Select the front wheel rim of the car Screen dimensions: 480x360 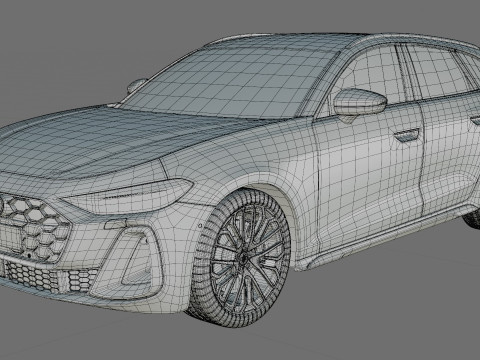pyautogui.click(x=248, y=257)
